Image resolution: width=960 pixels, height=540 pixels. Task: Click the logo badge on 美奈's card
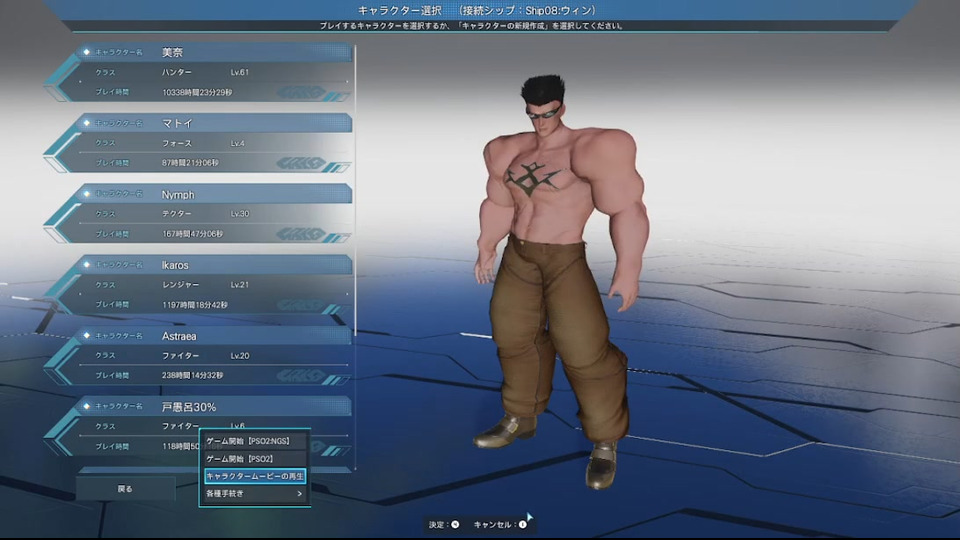[x=301, y=93]
